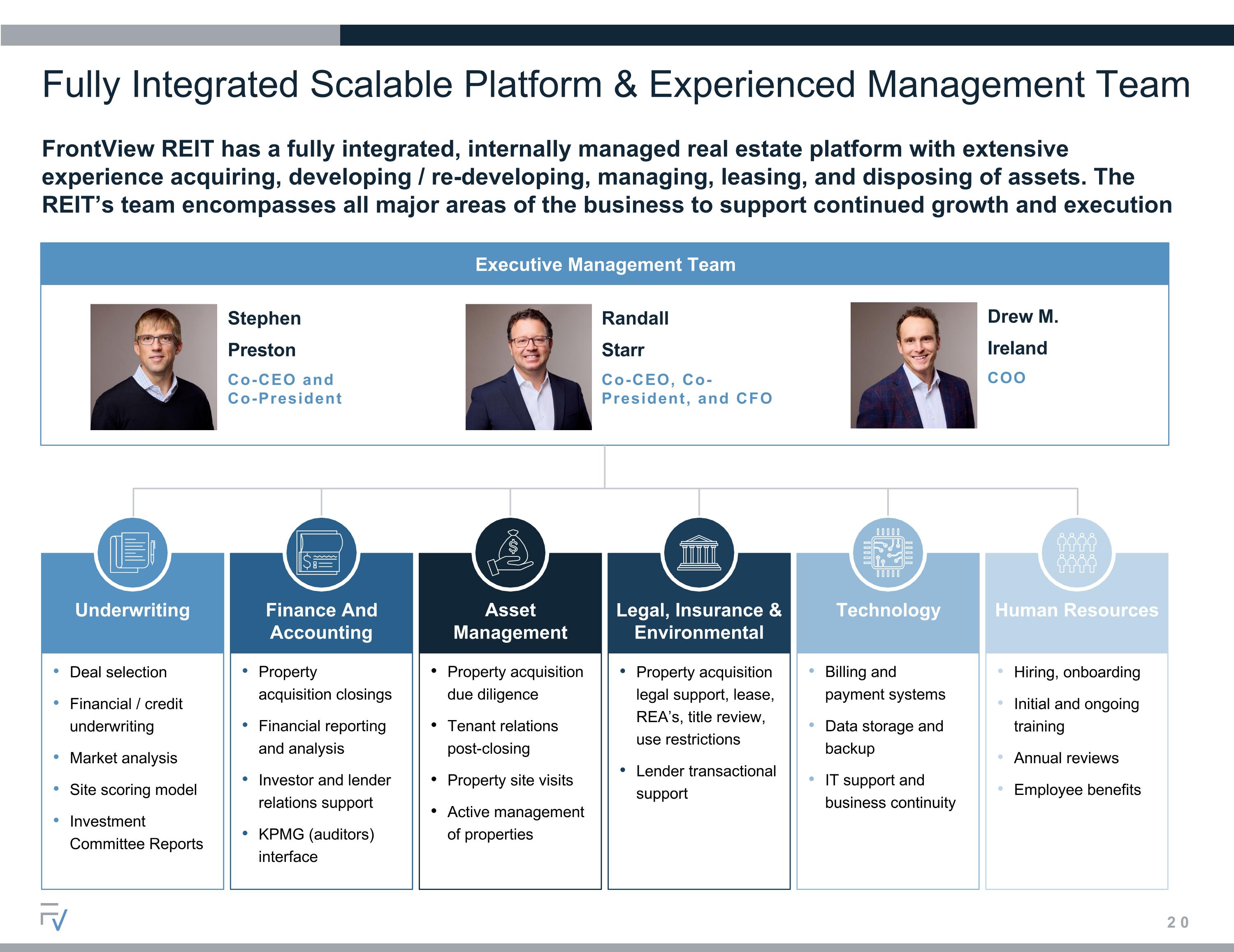Open Drew M. Ireland's headshot photo
1234x952 pixels.
[x=914, y=365]
